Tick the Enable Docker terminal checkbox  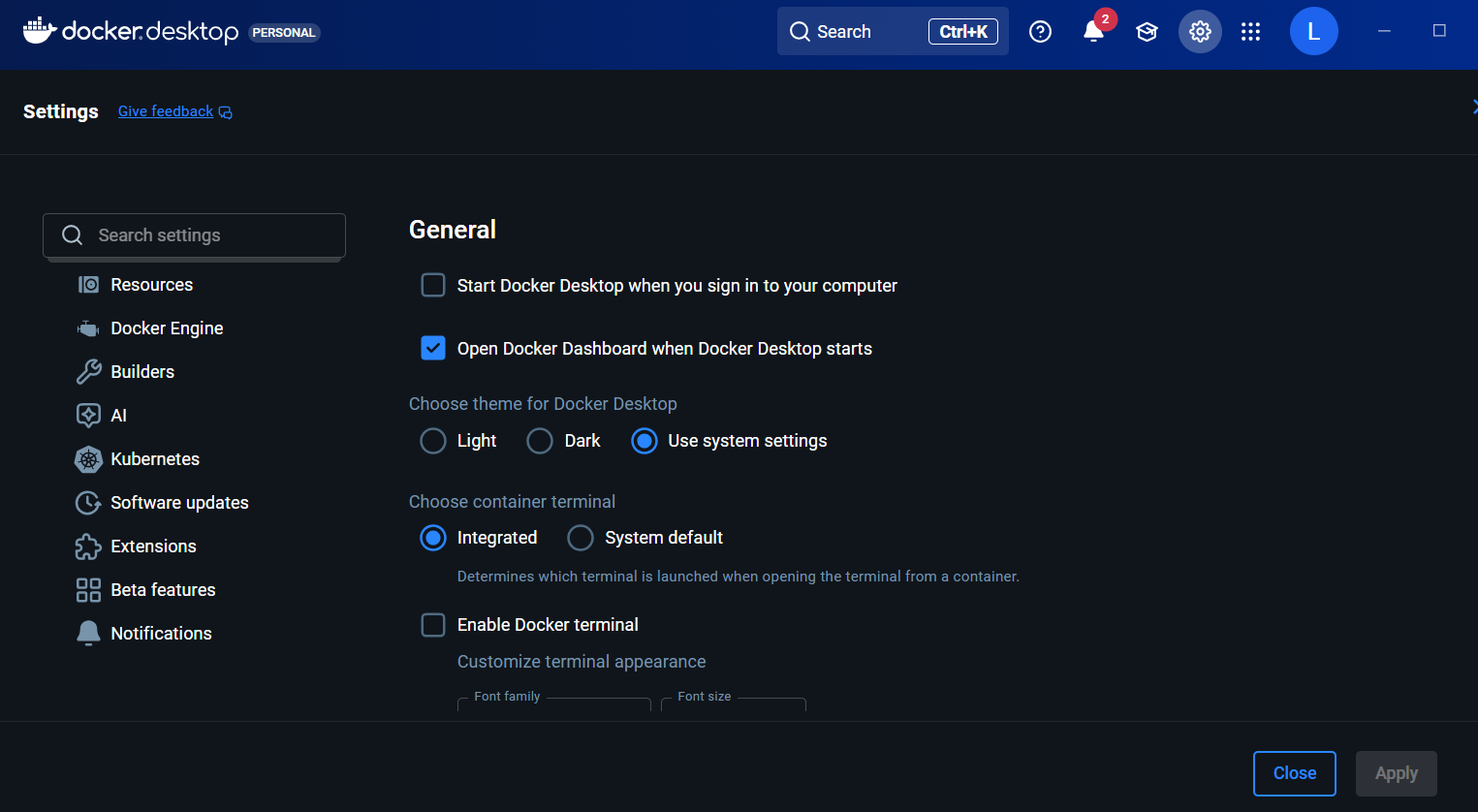433,625
